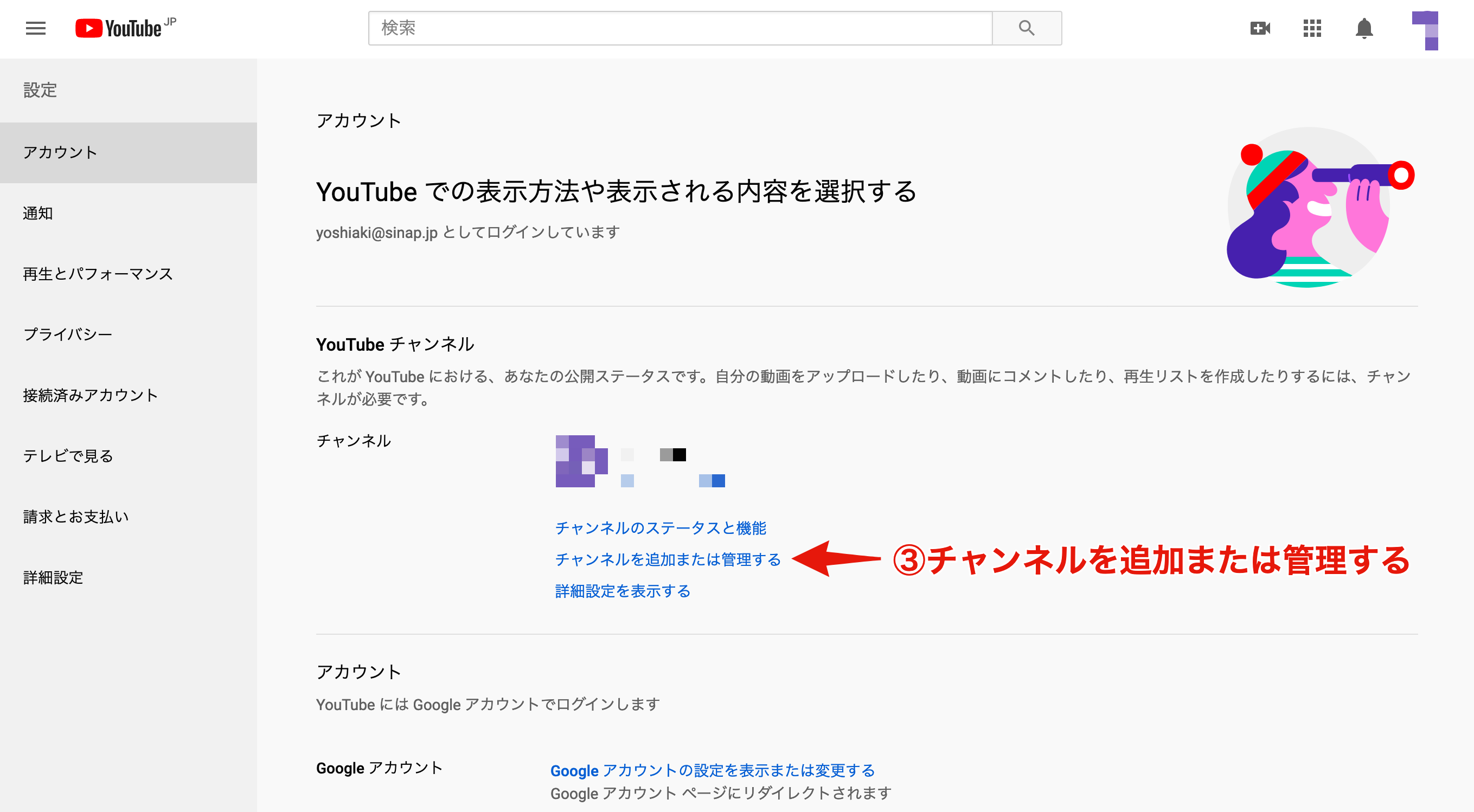Open 通知 settings
1474x812 pixels.
click(128, 213)
